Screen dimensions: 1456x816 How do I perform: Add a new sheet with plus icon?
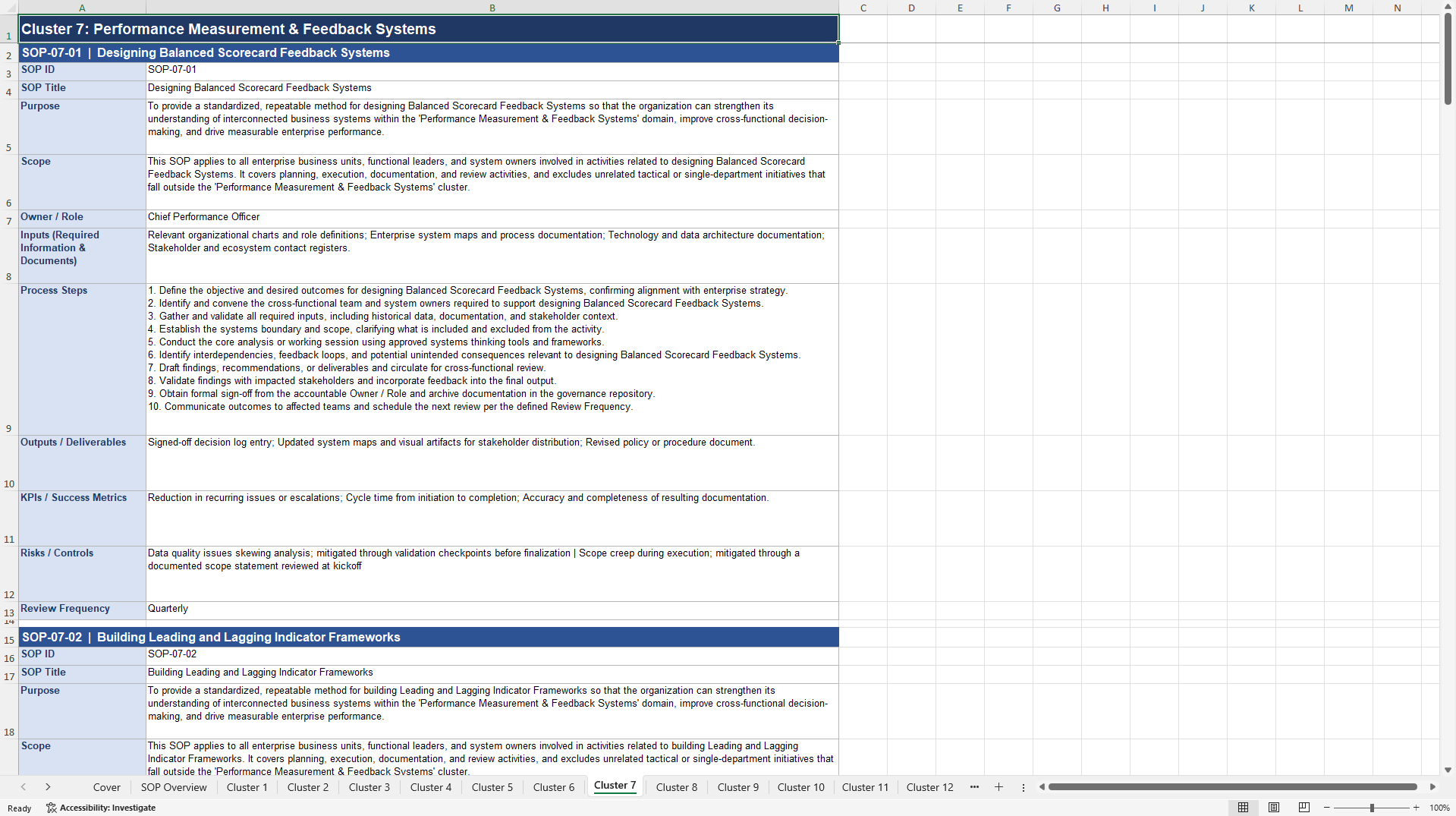coord(998,787)
